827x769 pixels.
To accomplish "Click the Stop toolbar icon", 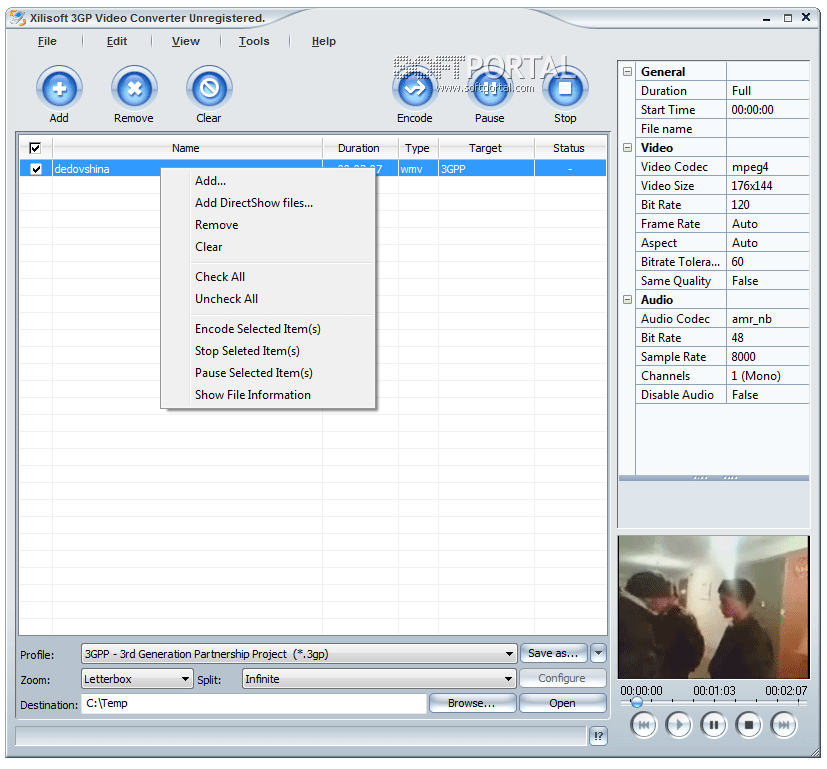I will coord(565,88).
